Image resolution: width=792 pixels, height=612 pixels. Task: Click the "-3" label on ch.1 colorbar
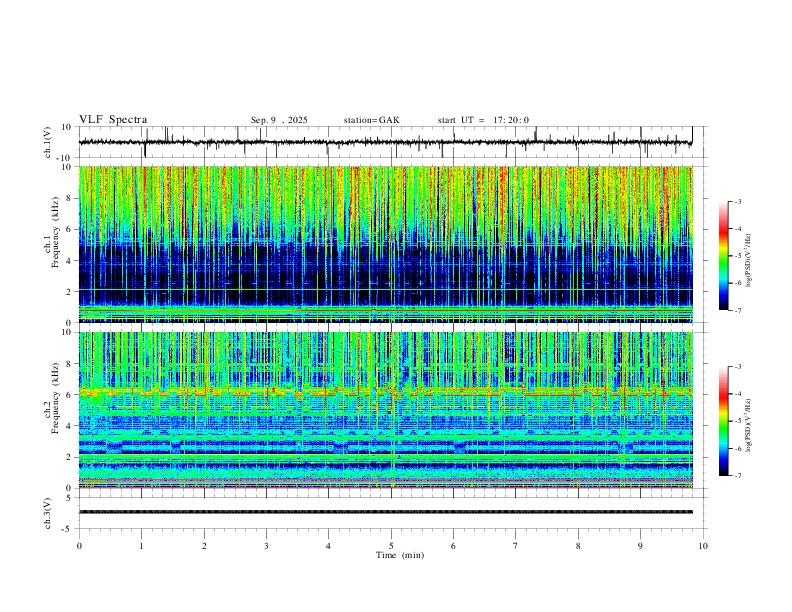point(737,201)
